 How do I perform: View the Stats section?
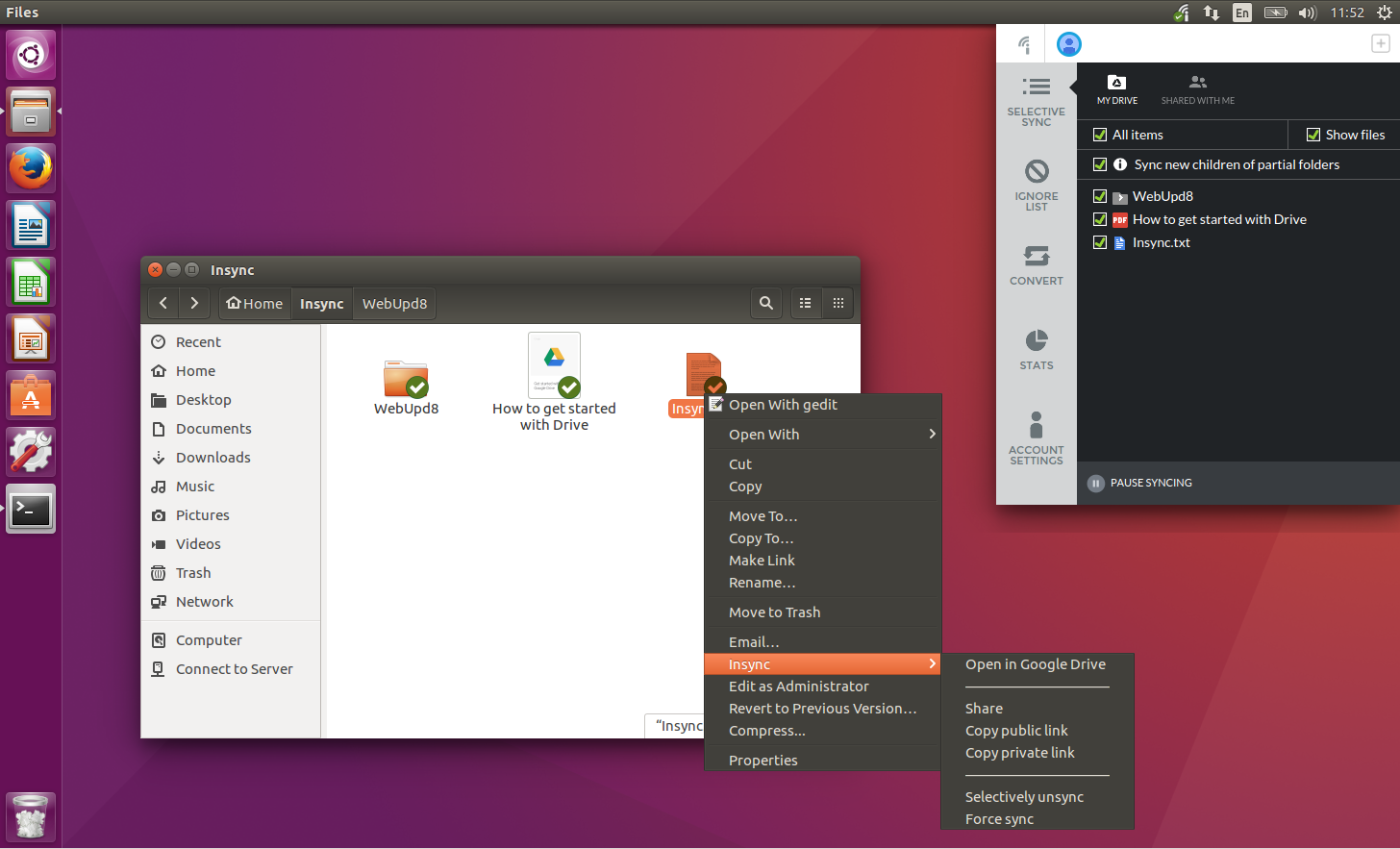(x=1036, y=349)
